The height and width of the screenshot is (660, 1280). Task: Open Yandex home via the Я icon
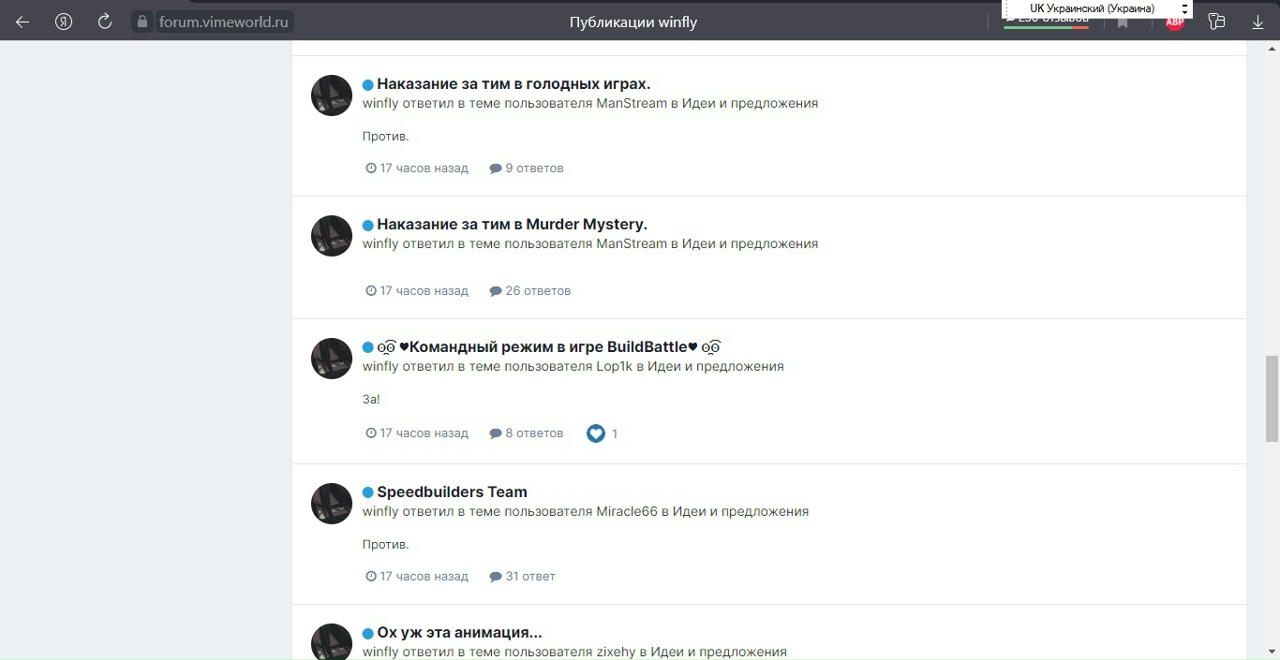[x=64, y=21]
